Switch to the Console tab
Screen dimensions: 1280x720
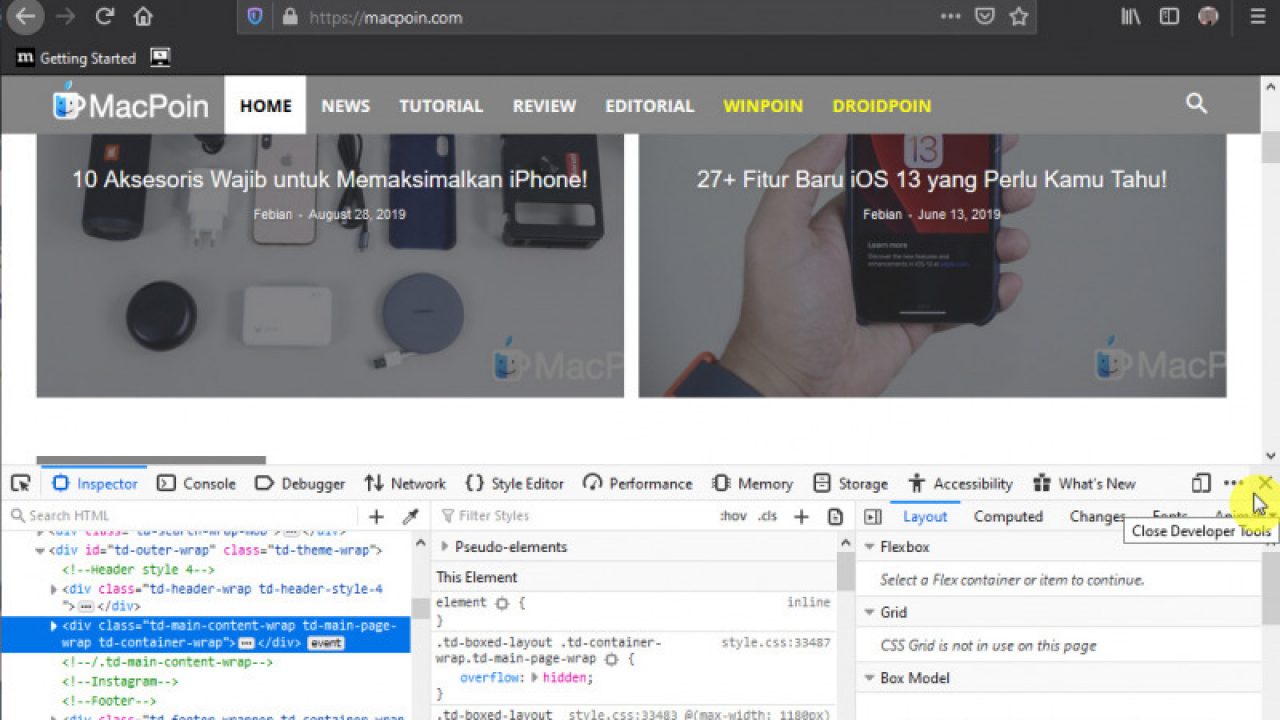pyautogui.click(x=197, y=483)
